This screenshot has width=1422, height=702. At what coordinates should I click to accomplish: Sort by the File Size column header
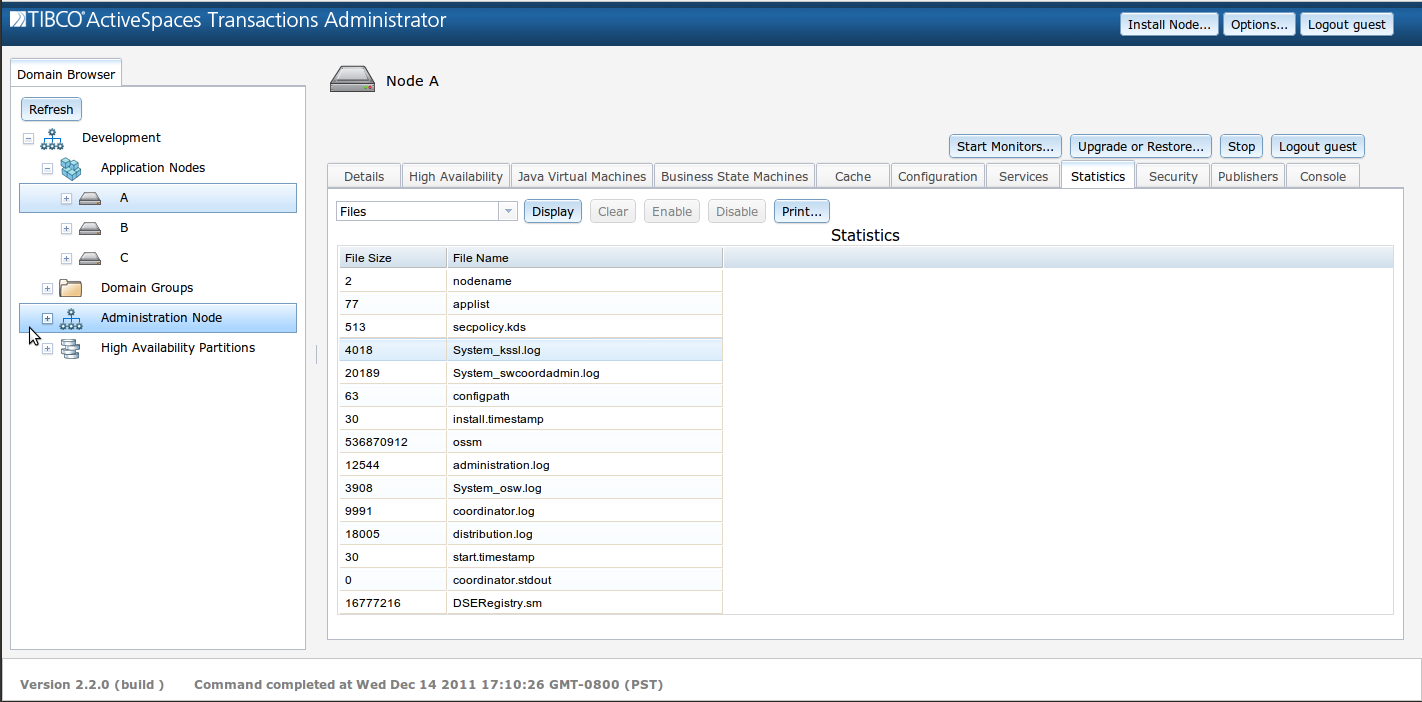[392, 258]
